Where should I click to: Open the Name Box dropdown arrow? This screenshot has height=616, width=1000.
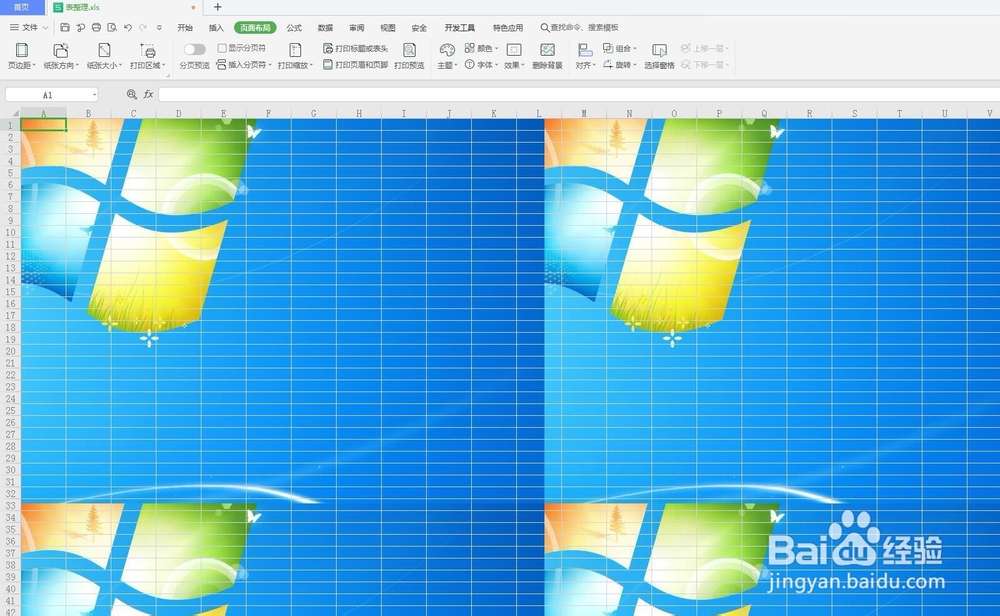[94, 95]
